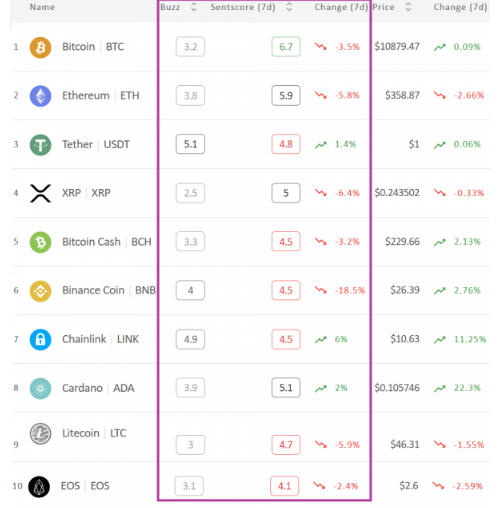Click the XRP black X logo

click(x=40, y=193)
